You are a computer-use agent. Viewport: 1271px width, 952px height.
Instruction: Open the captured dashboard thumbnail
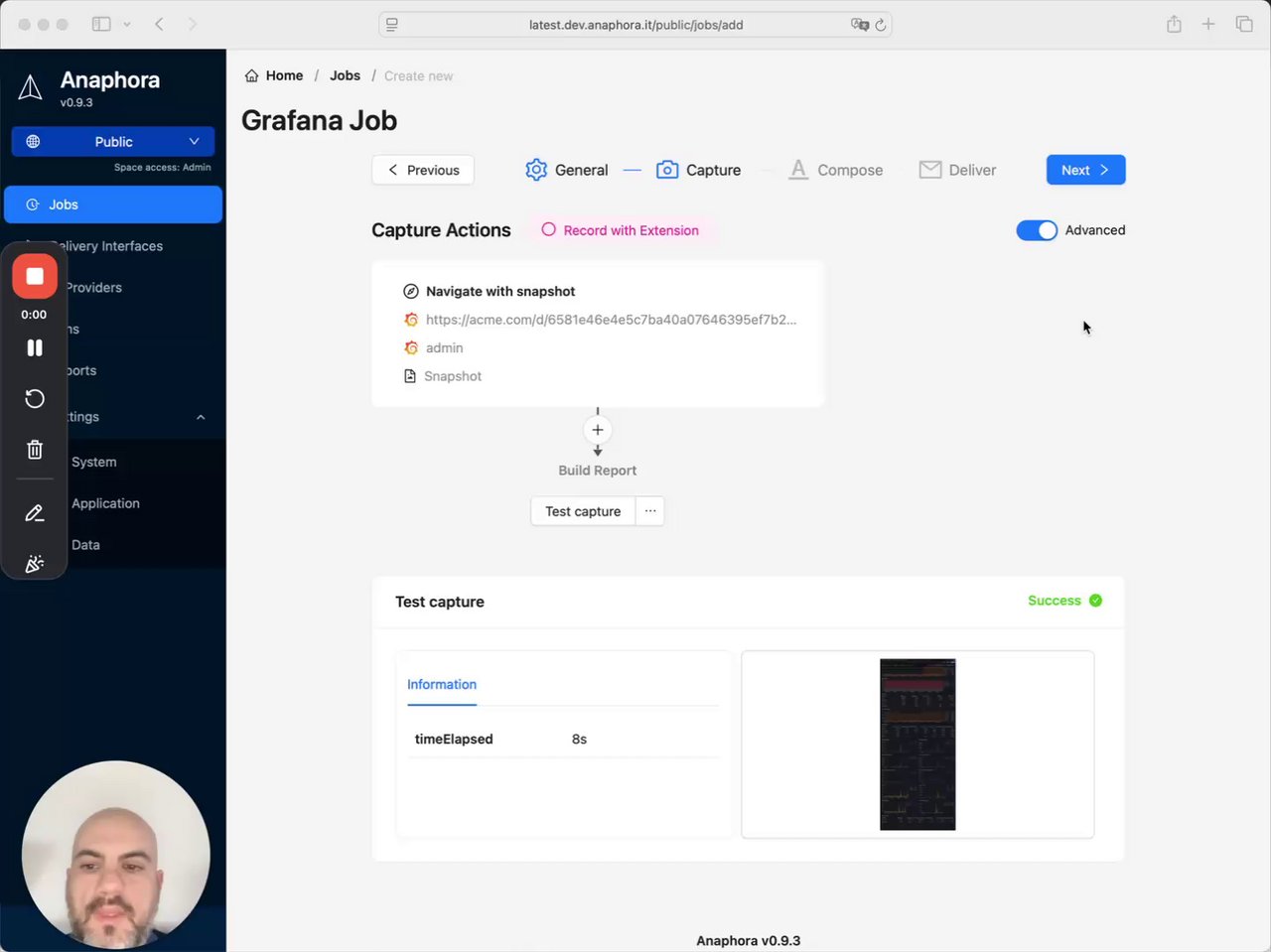click(x=918, y=745)
